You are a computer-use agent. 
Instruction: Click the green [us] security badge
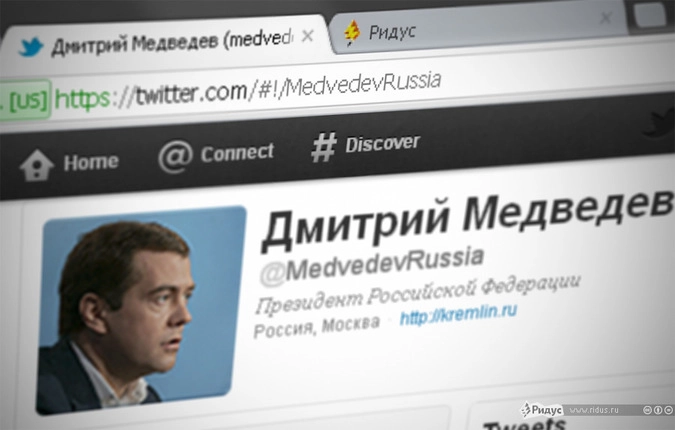pos(26,100)
